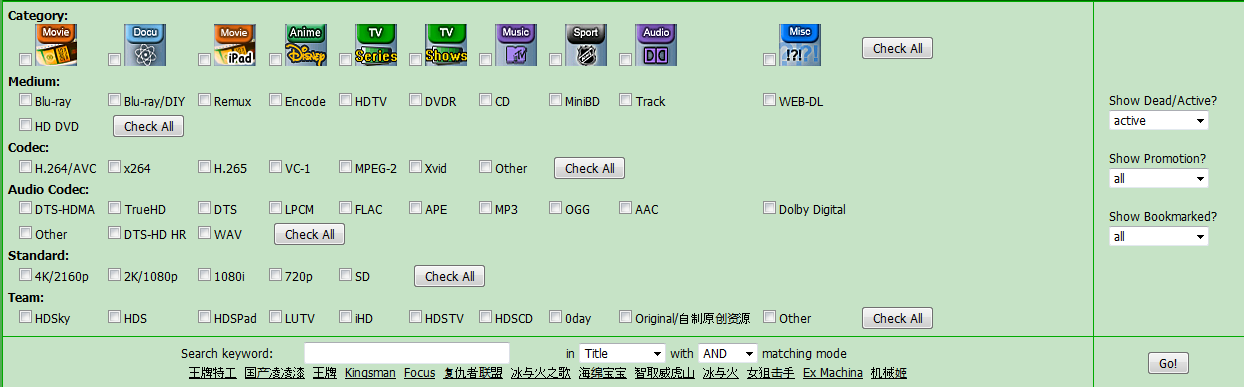Open the Ex Machina keyword link

833,373
